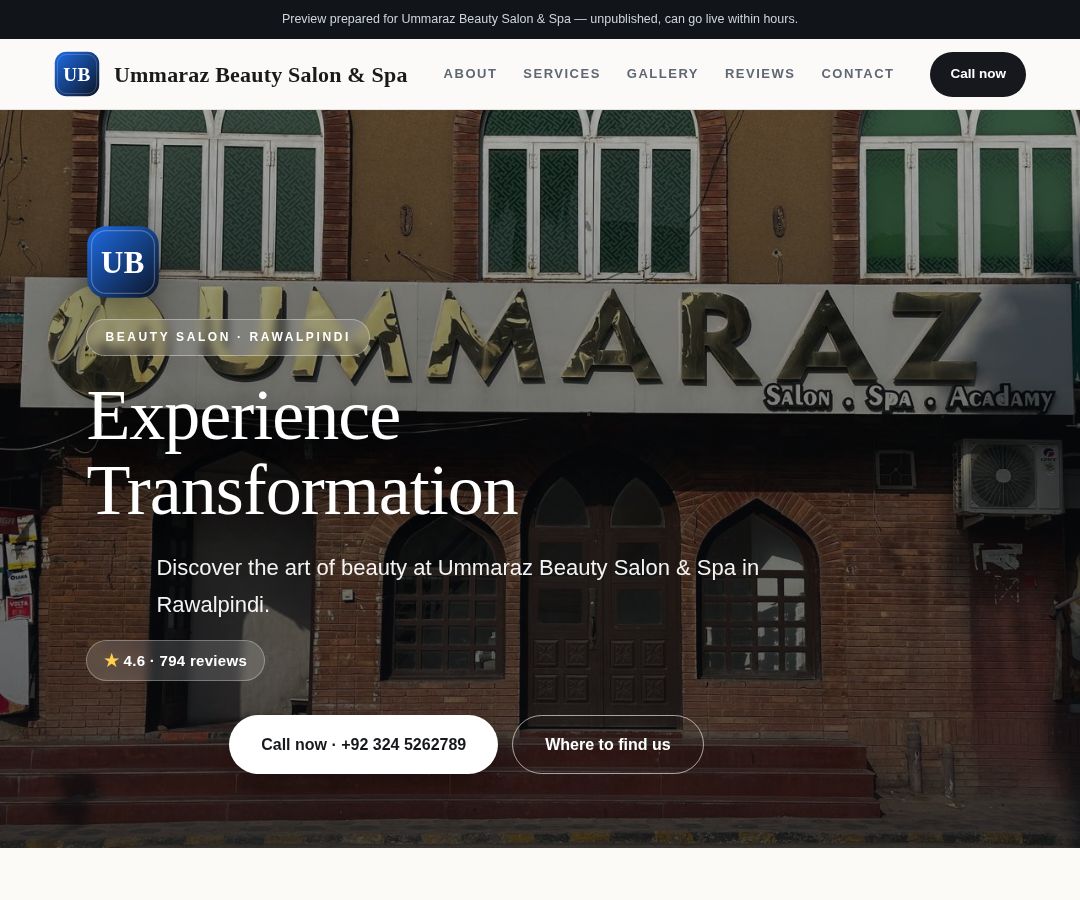Image resolution: width=1080 pixels, height=900 pixels.
Task: Click the Beauty Salon · Rawalpindi pill
Action: pyautogui.click(x=228, y=337)
